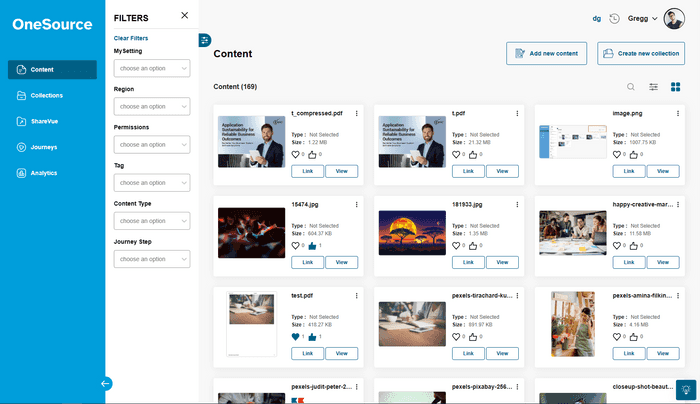Collapse the sidebar with the back arrow

(105, 383)
